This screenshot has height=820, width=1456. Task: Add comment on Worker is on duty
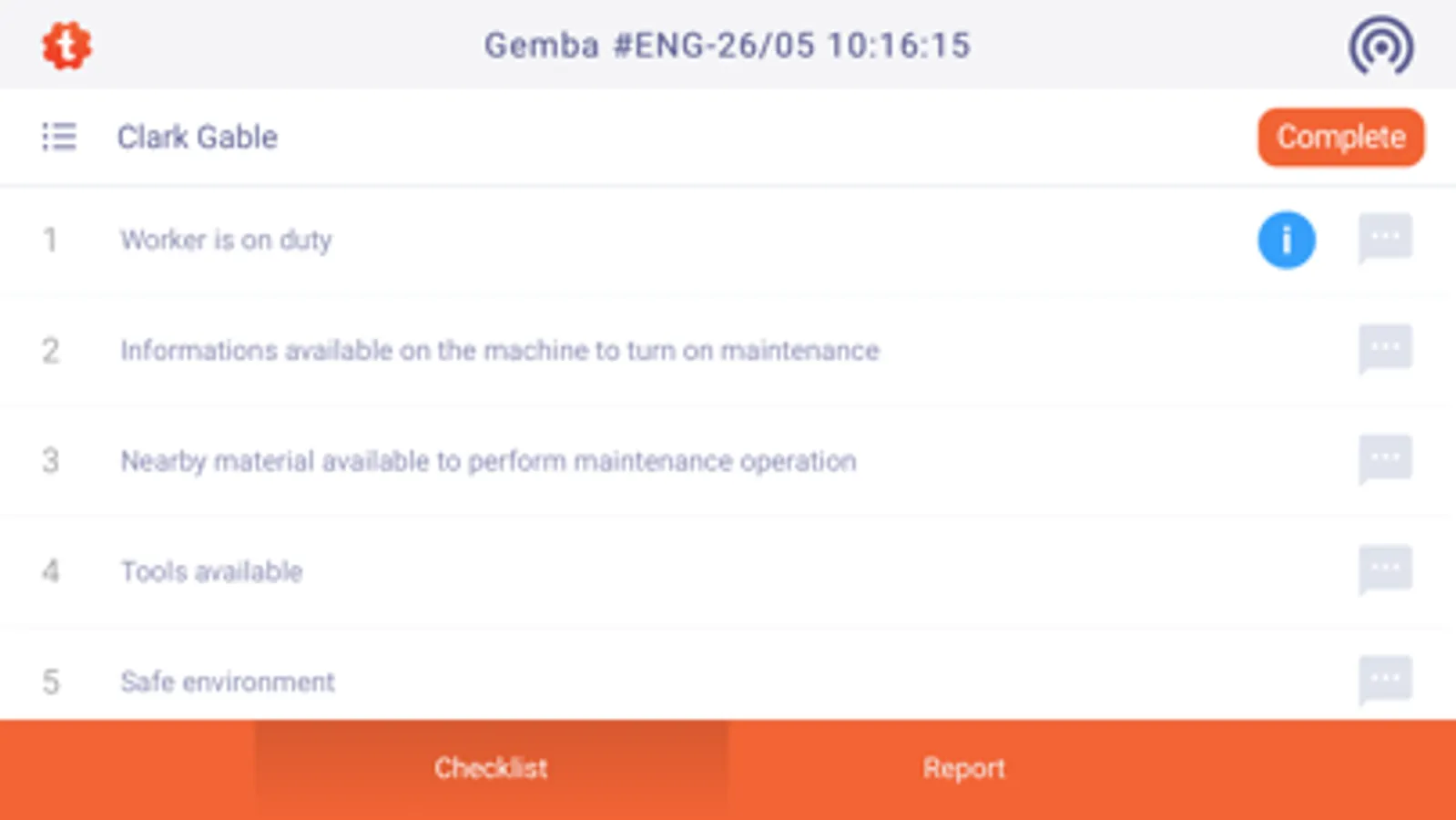(1384, 239)
